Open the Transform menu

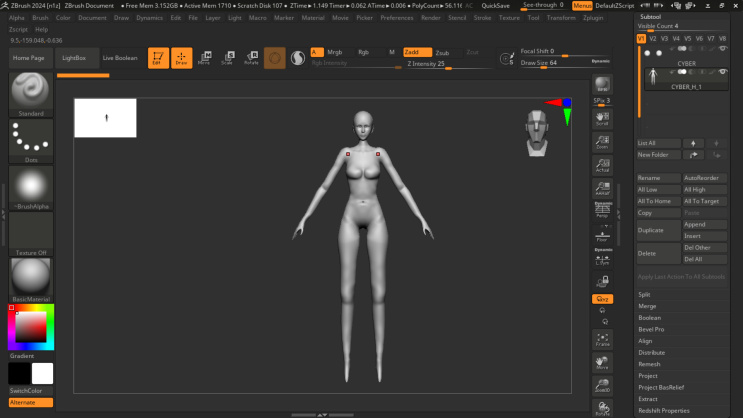click(561, 18)
